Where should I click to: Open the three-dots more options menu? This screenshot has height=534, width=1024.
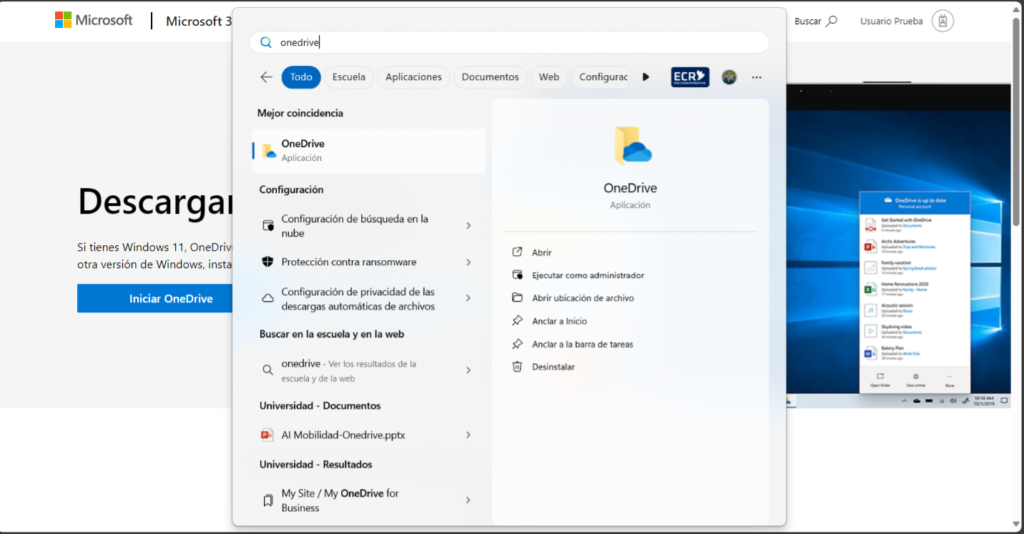pyautogui.click(x=756, y=77)
